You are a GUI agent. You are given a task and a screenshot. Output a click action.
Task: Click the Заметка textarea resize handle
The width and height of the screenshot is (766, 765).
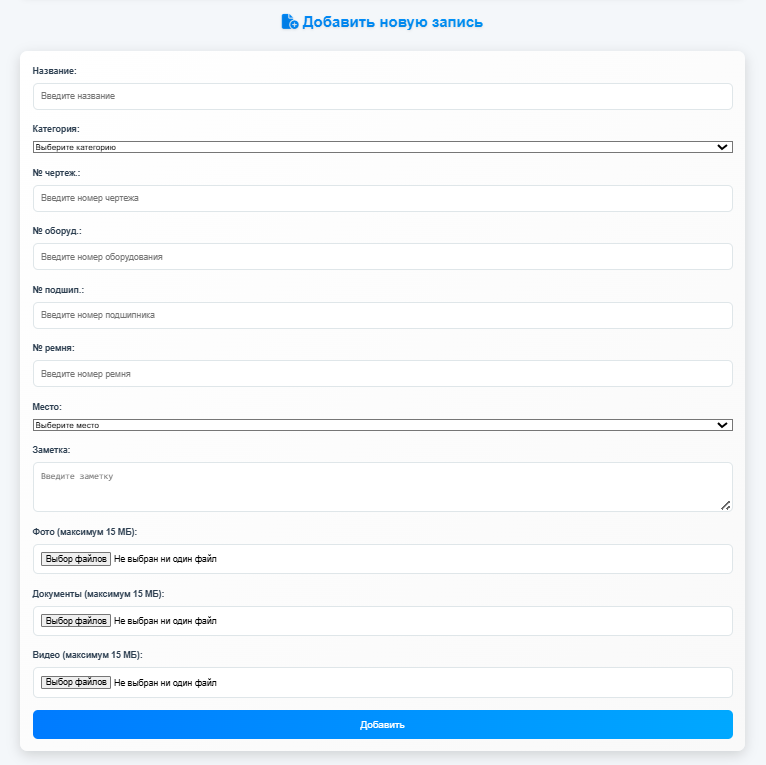[725, 505]
